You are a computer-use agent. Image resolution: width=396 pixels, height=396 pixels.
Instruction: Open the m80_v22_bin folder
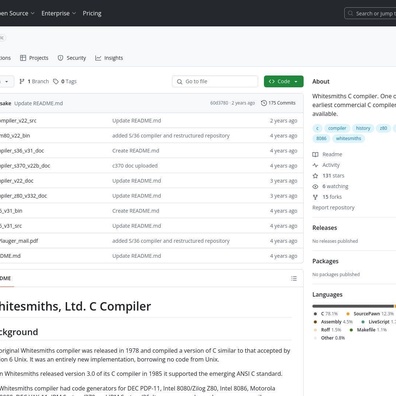(x=15, y=136)
